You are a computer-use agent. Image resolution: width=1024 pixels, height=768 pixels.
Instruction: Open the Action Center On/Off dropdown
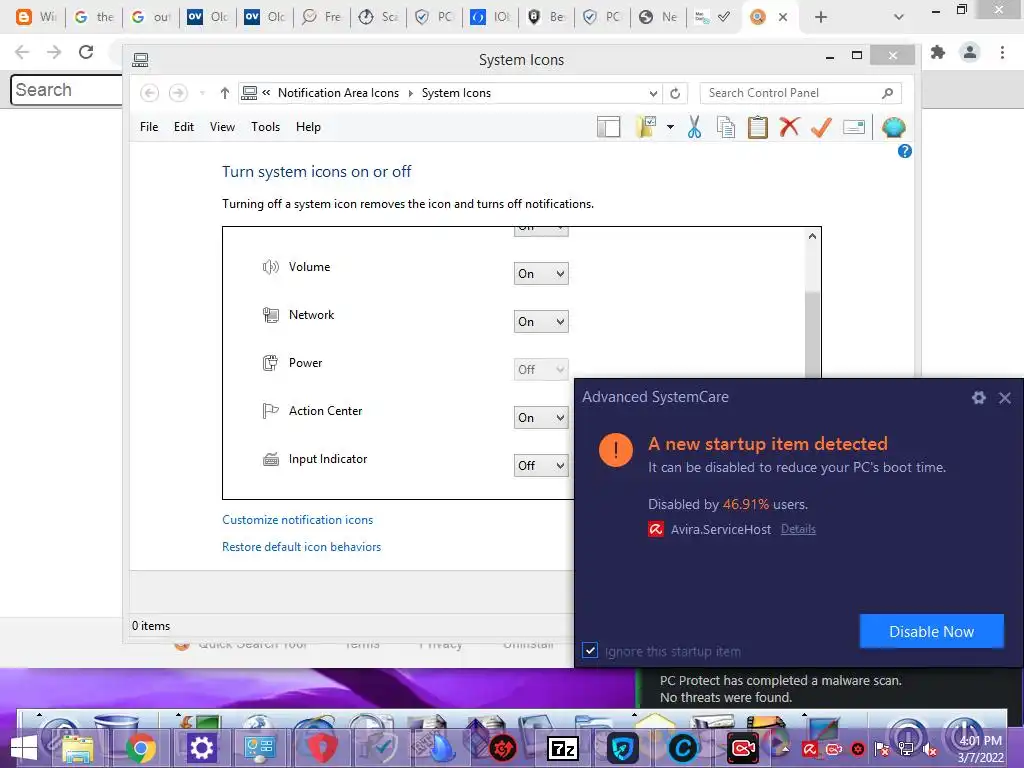pos(541,417)
